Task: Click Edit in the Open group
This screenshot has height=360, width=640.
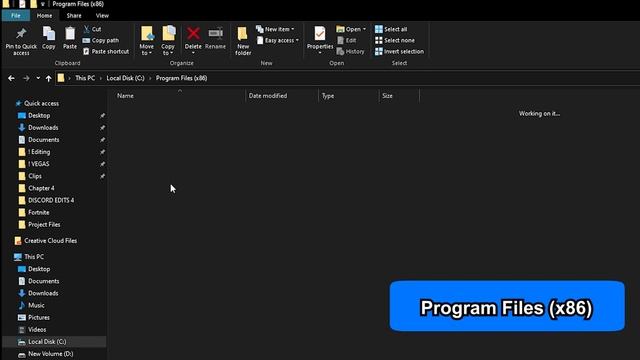Action: [347, 40]
